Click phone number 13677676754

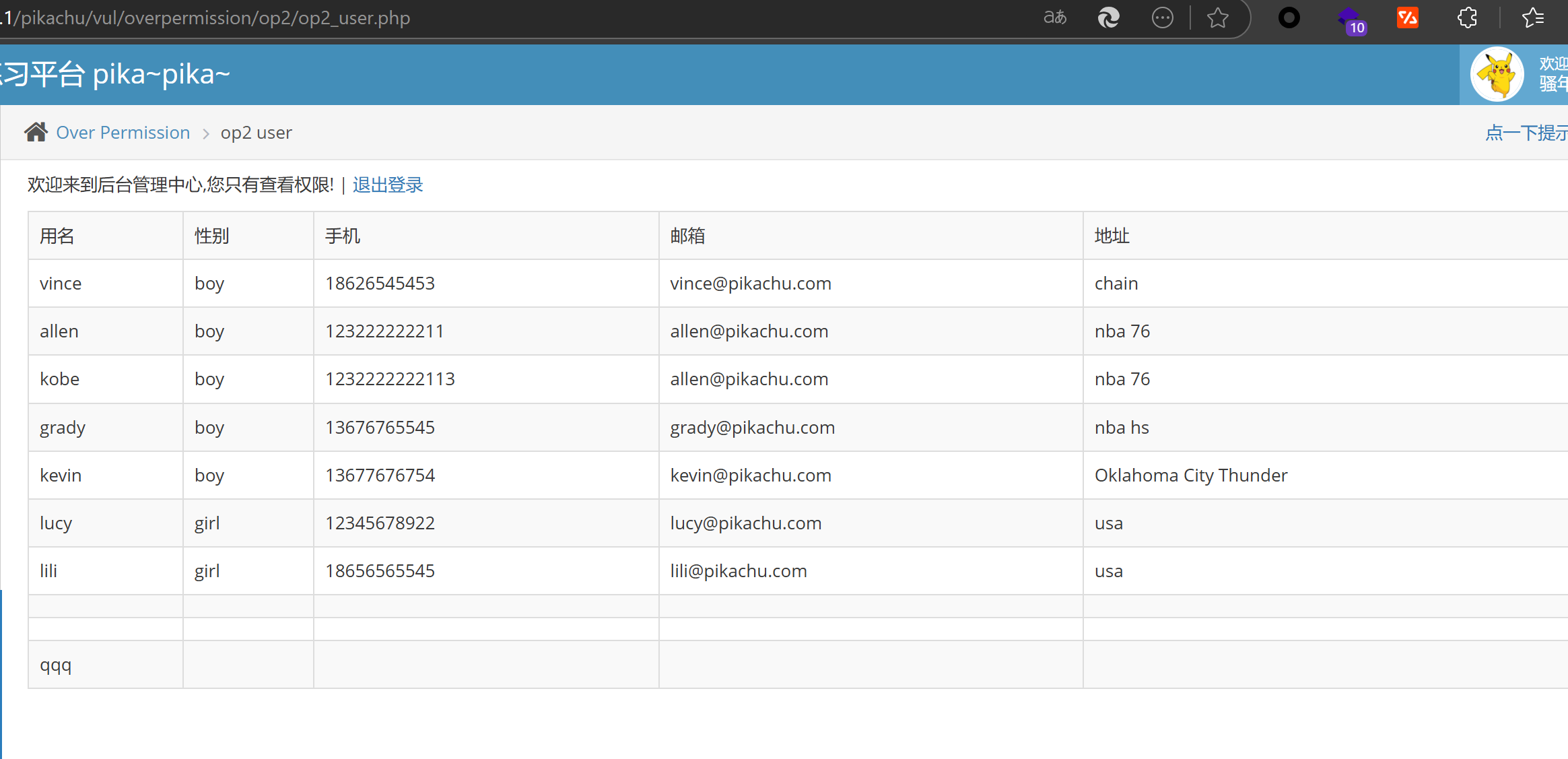[x=380, y=475]
